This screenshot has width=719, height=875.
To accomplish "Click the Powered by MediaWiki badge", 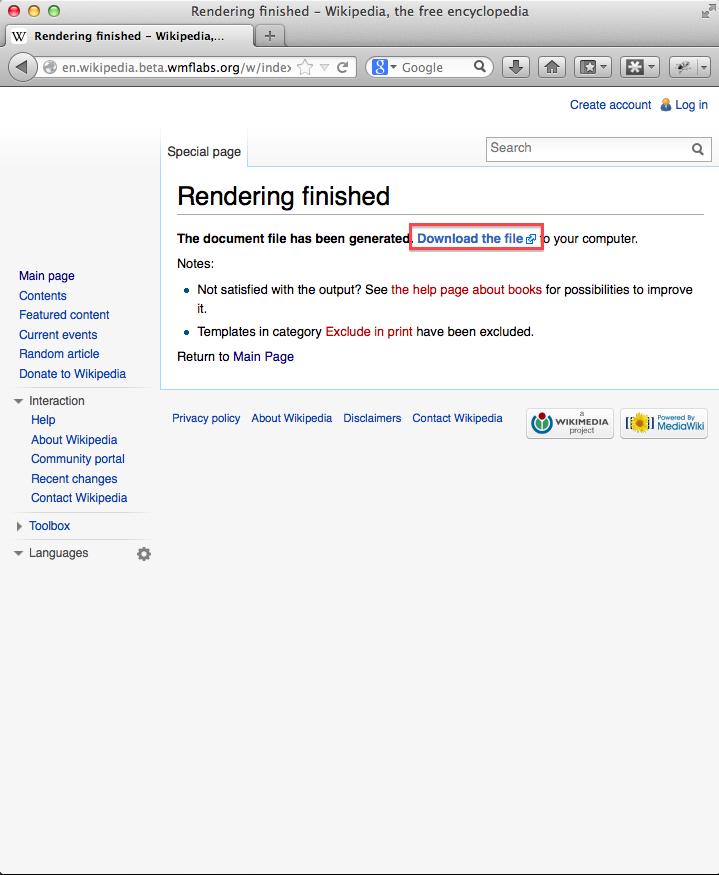I will click(664, 423).
